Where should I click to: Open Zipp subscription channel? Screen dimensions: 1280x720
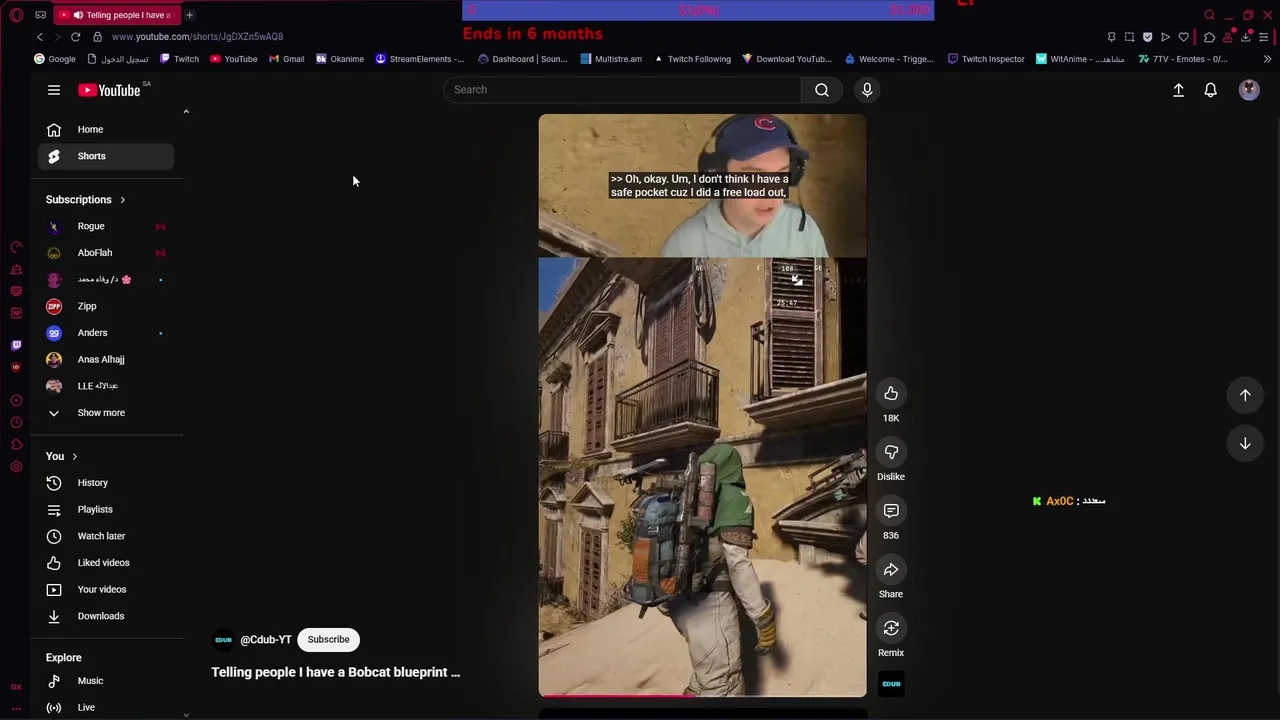[x=106, y=306]
